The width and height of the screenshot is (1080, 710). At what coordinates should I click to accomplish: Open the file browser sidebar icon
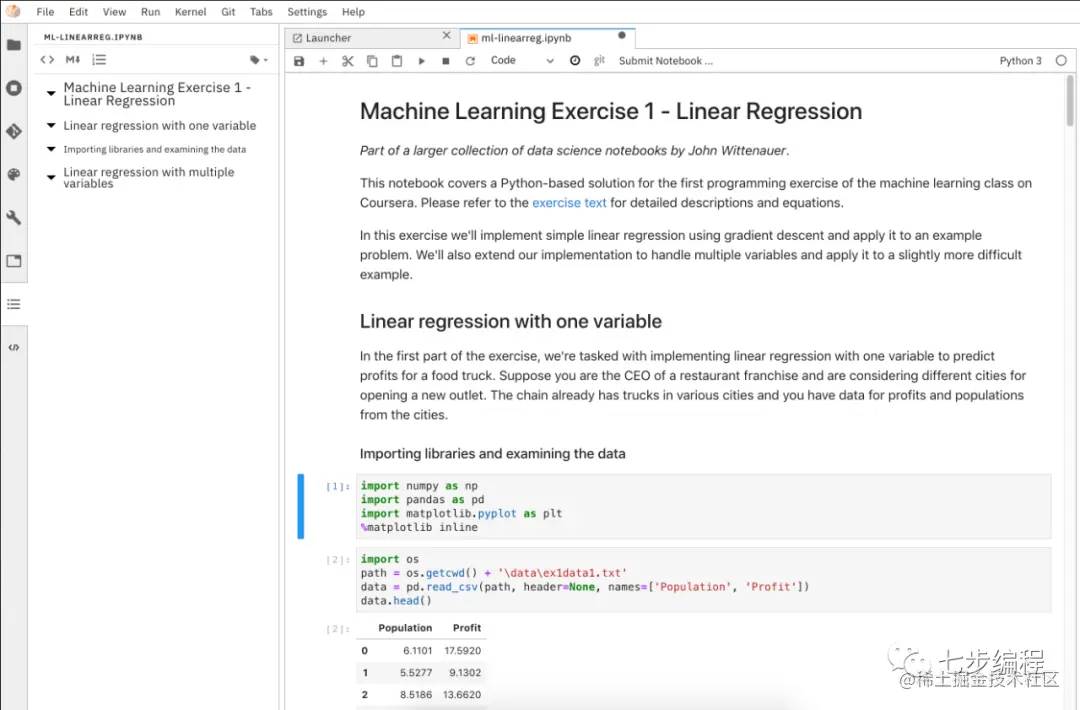[14, 45]
